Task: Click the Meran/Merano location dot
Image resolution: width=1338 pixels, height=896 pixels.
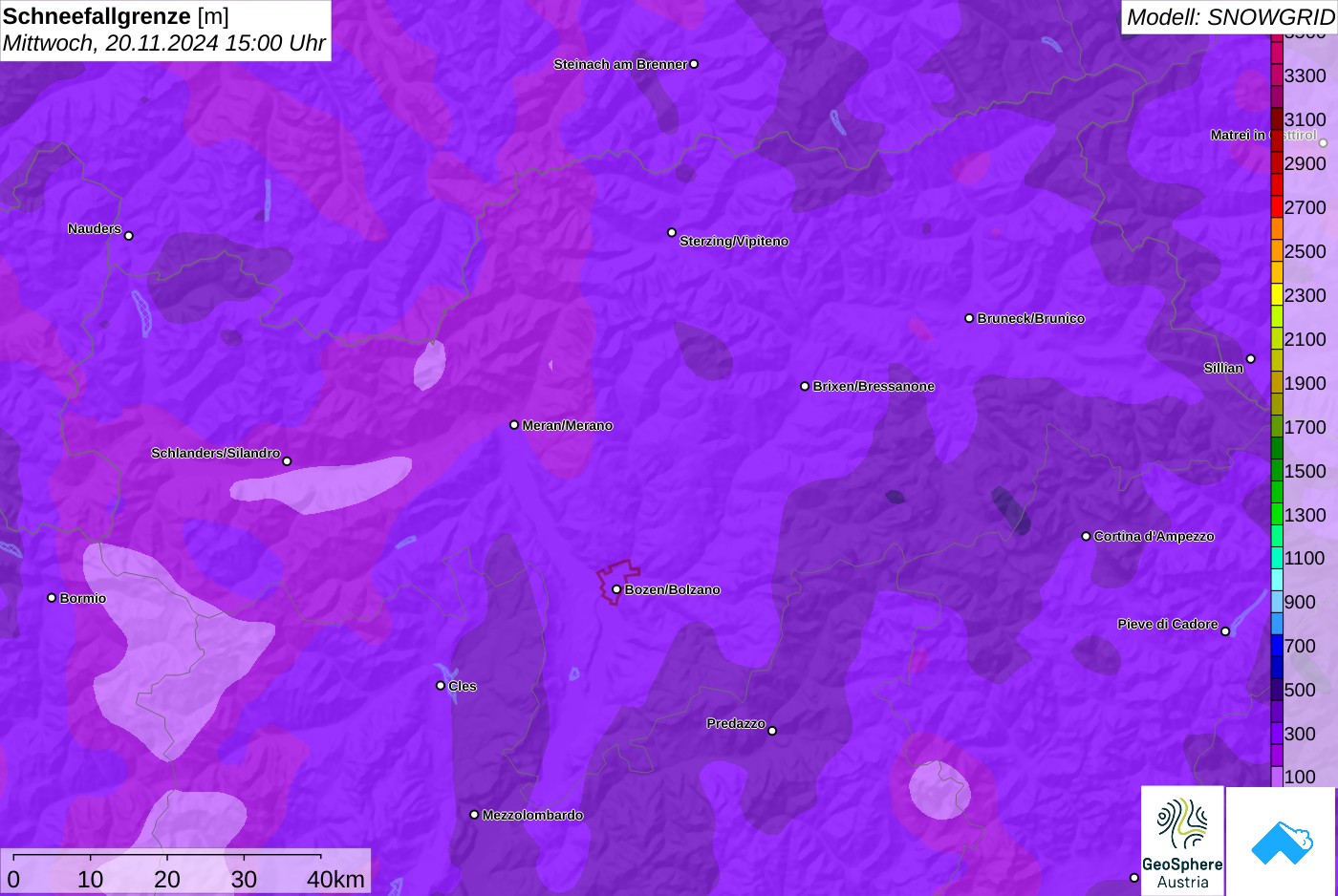Action: 514,425
